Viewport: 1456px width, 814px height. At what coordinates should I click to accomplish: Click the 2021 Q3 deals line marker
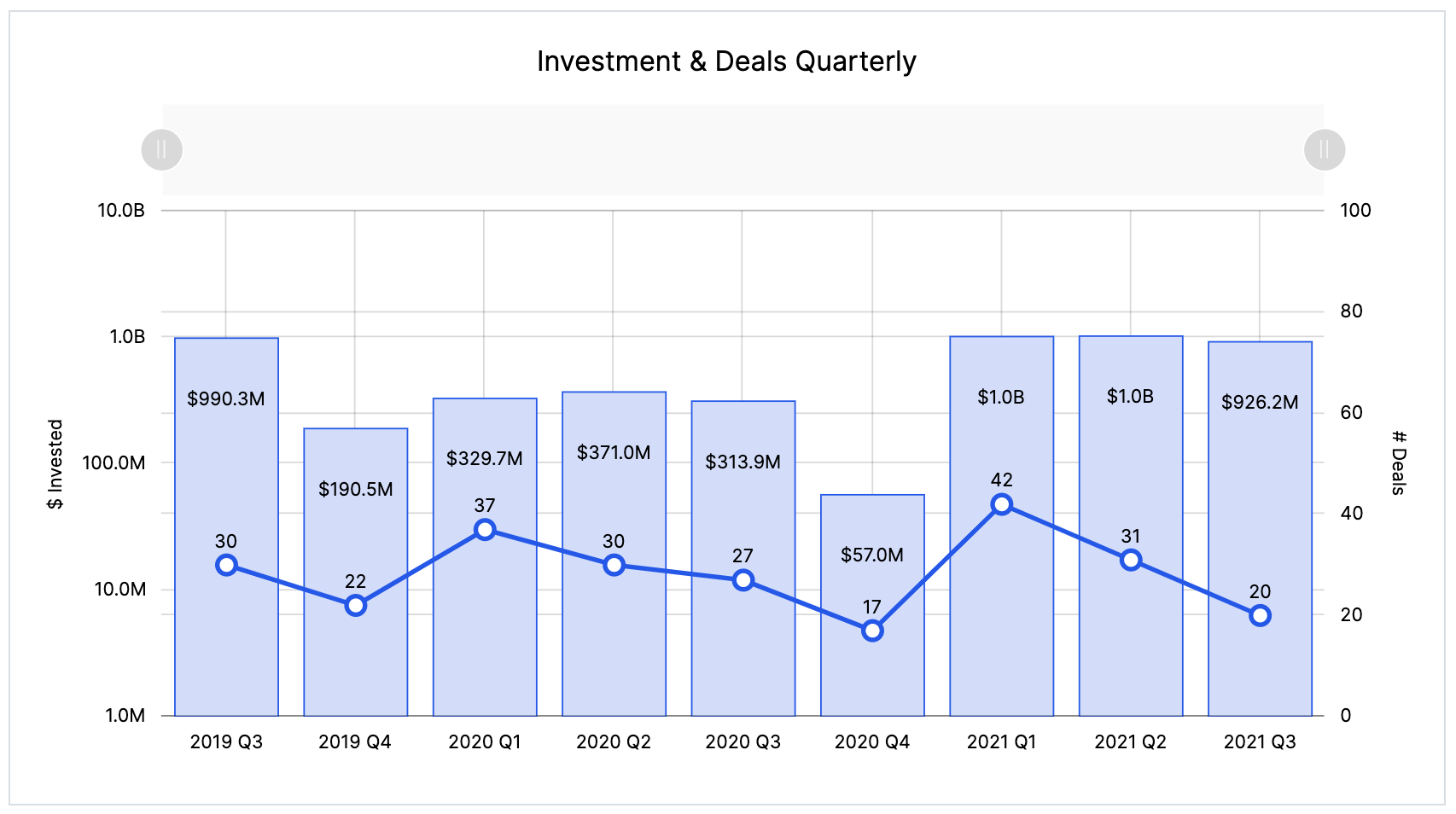[x=1260, y=614]
